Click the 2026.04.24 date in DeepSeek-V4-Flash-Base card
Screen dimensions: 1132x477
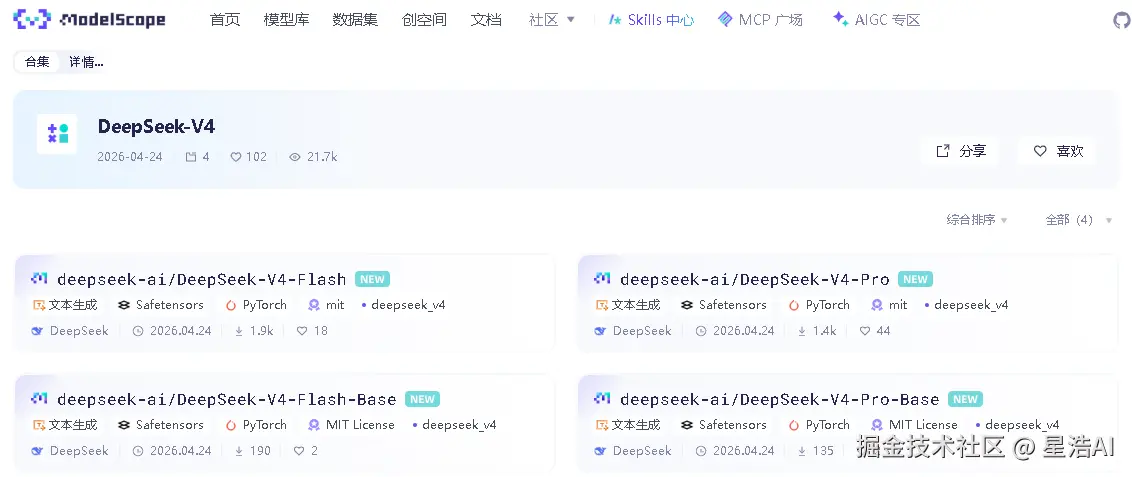[x=180, y=451]
